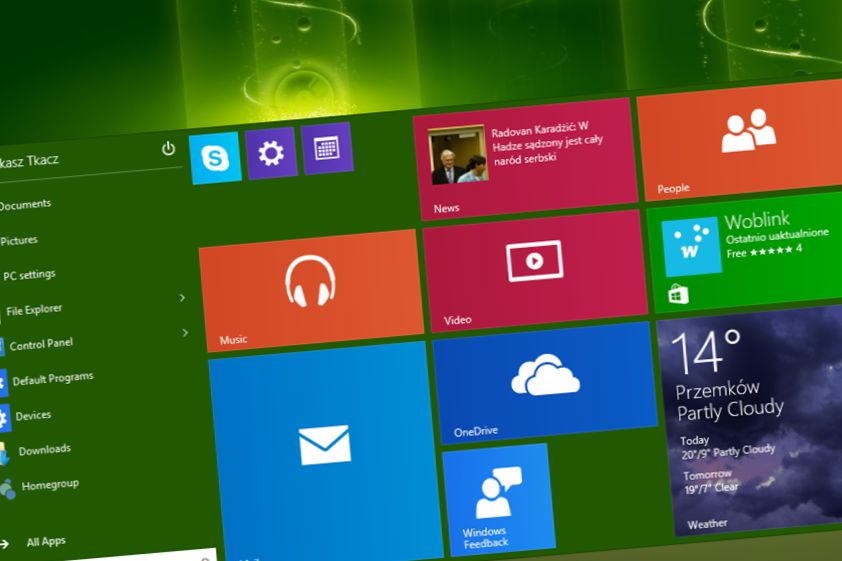The width and height of the screenshot is (842, 561).
Task: Open Homegroup entry in start menu
Action: pyautogui.click(x=50, y=485)
